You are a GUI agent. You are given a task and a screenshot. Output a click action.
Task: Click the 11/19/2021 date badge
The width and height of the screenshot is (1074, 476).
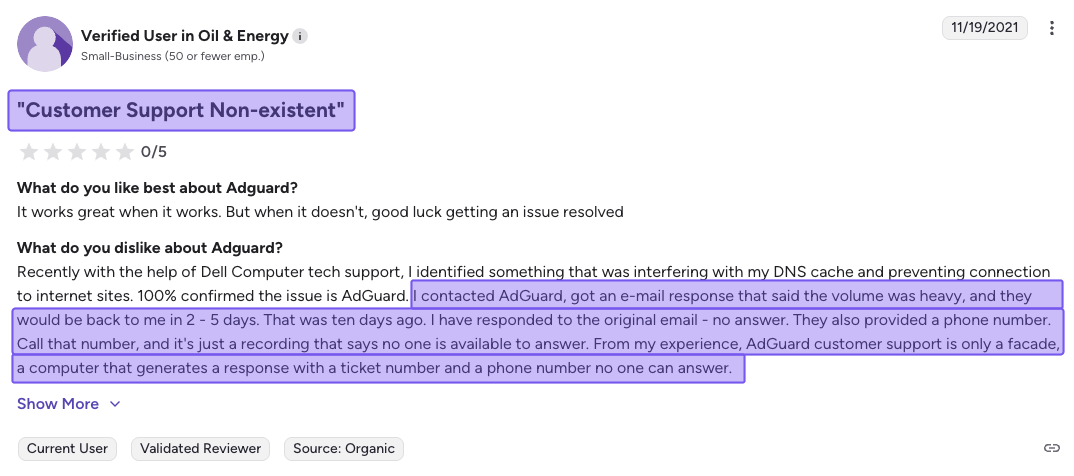click(x=985, y=28)
